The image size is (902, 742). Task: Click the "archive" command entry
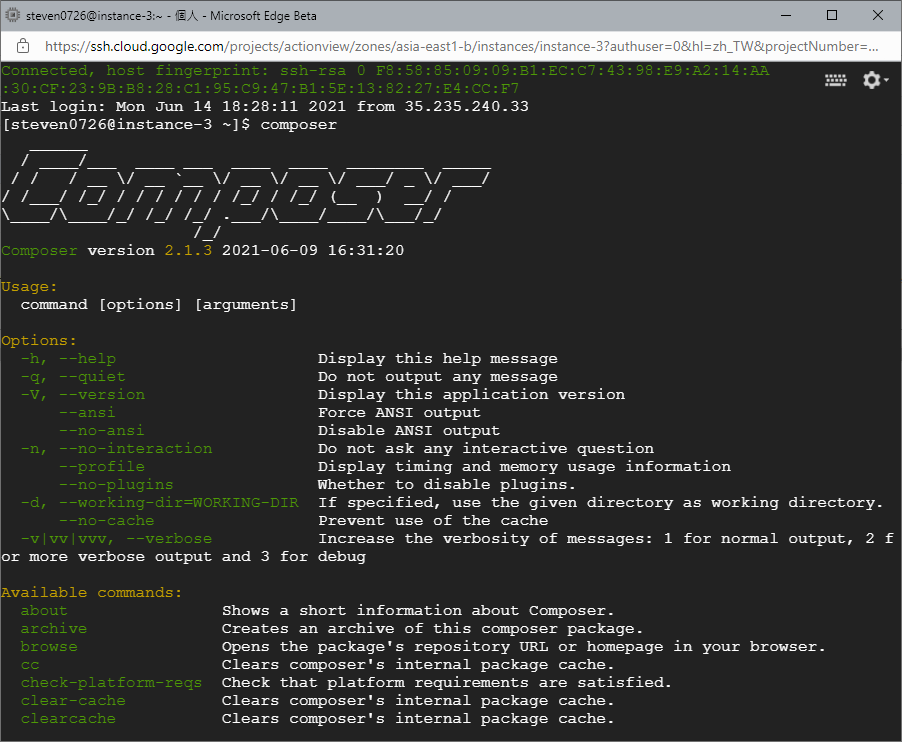(x=54, y=628)
